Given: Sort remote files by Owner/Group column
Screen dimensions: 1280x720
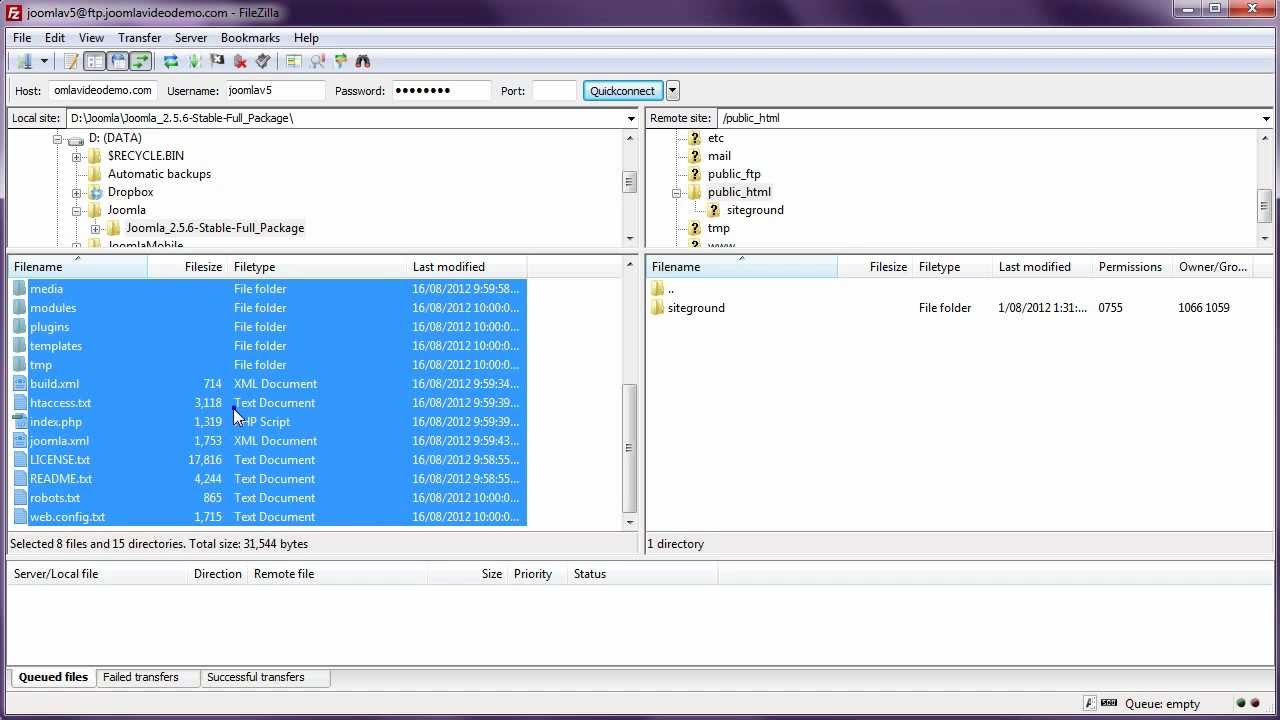Looking at the screenshot, I should [x=1214, y=267].
